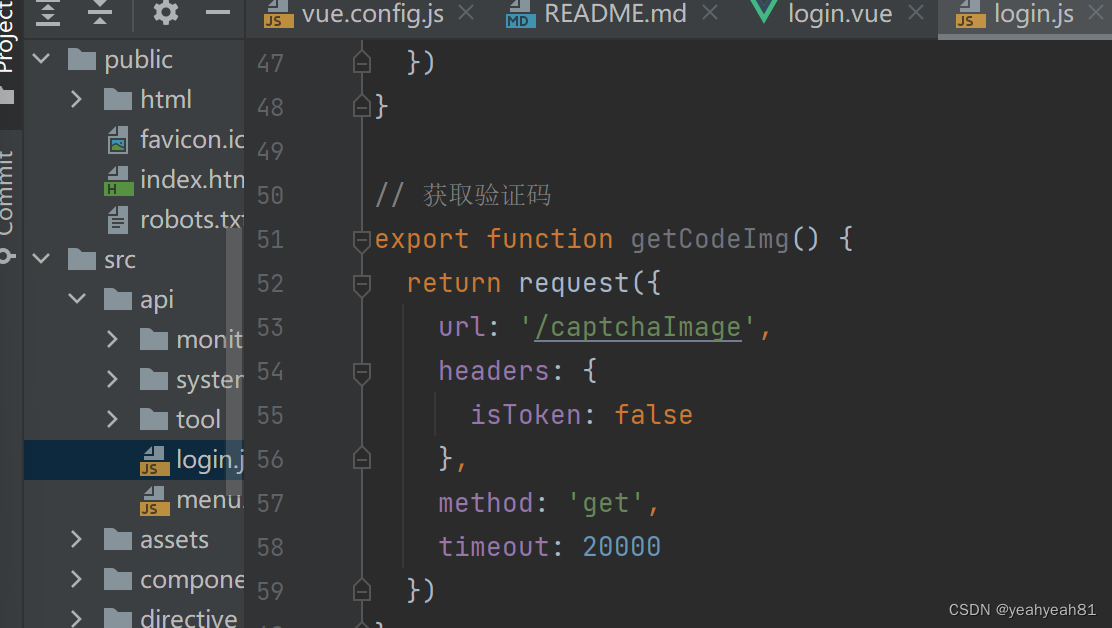The image size is (1112, 628).
Task: Fold the getCodeImg function at line 51
Action: point(362,241)
